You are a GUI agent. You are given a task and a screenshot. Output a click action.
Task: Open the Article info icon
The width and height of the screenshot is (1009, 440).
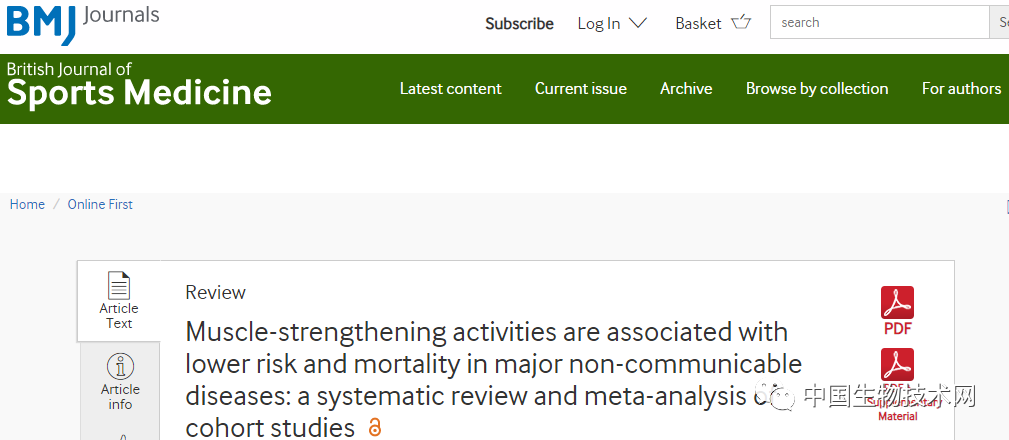pyautogui.click(x=120, y=367)
